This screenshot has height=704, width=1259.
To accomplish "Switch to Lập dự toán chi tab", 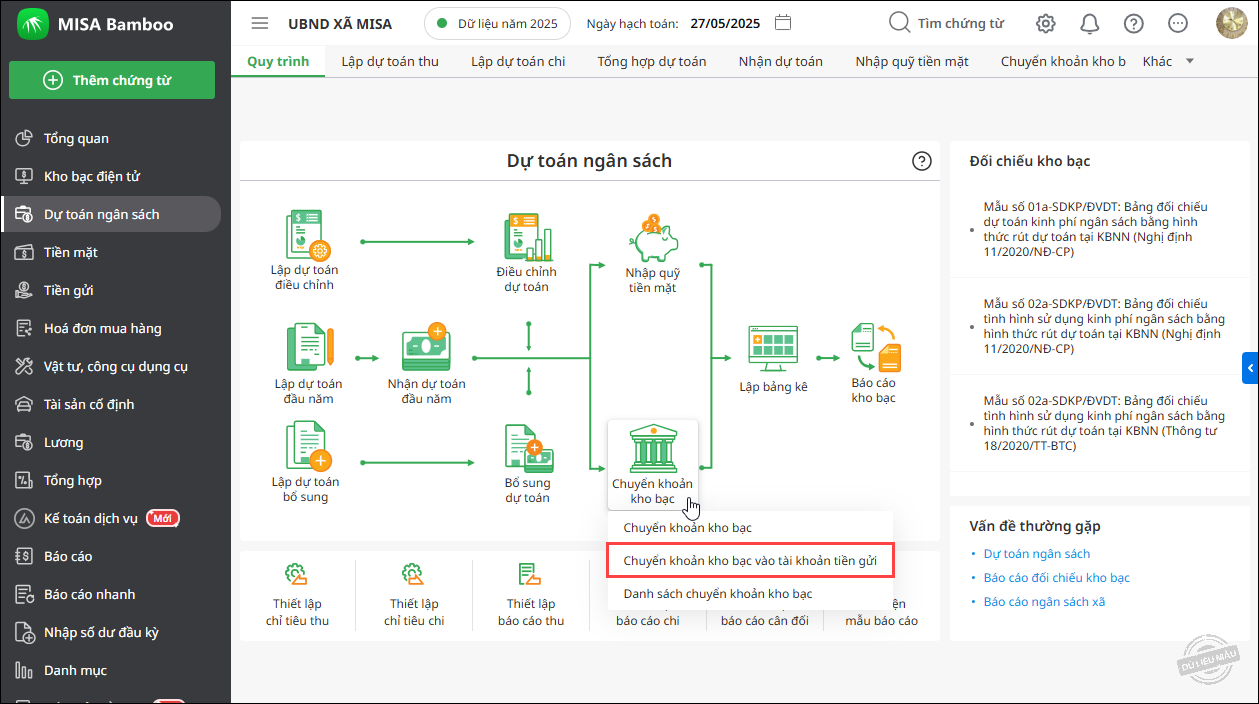I will (518, 61).
